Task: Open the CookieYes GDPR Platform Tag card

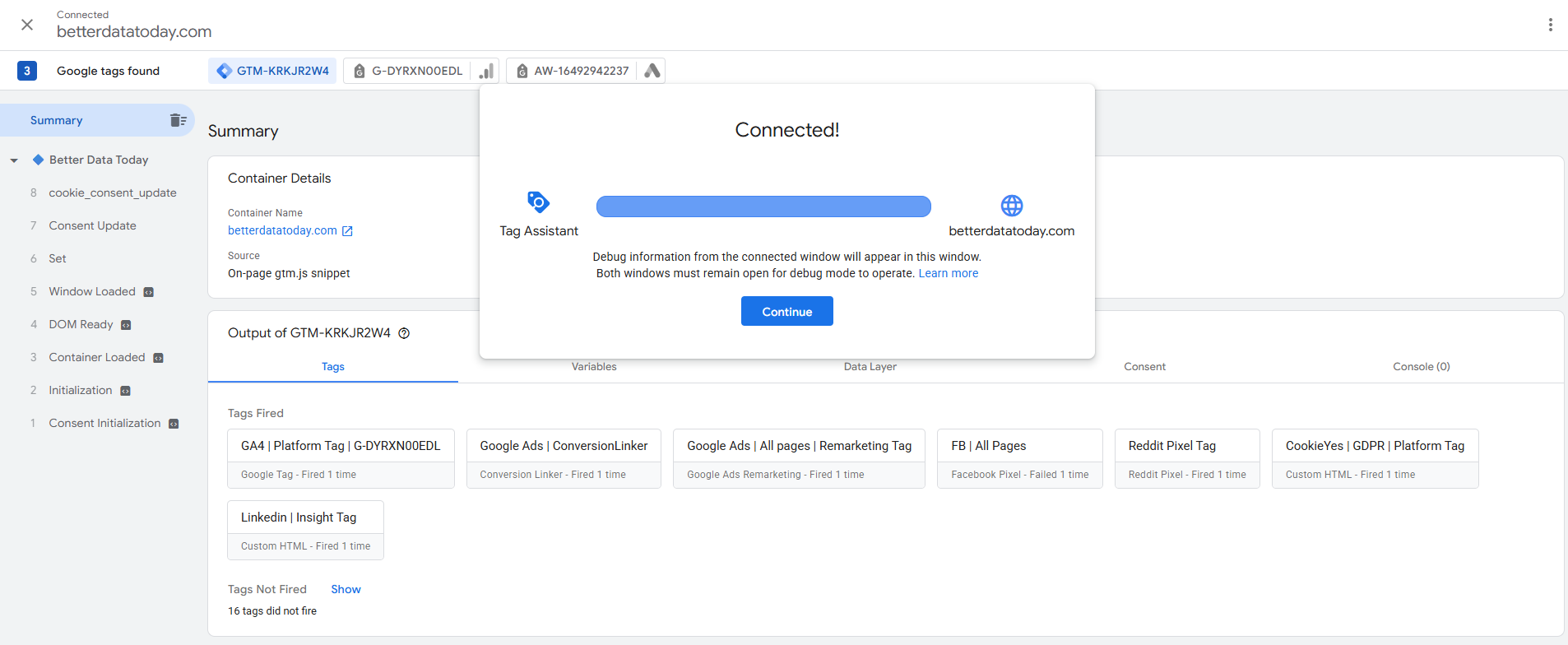Action: [1375, 458]
